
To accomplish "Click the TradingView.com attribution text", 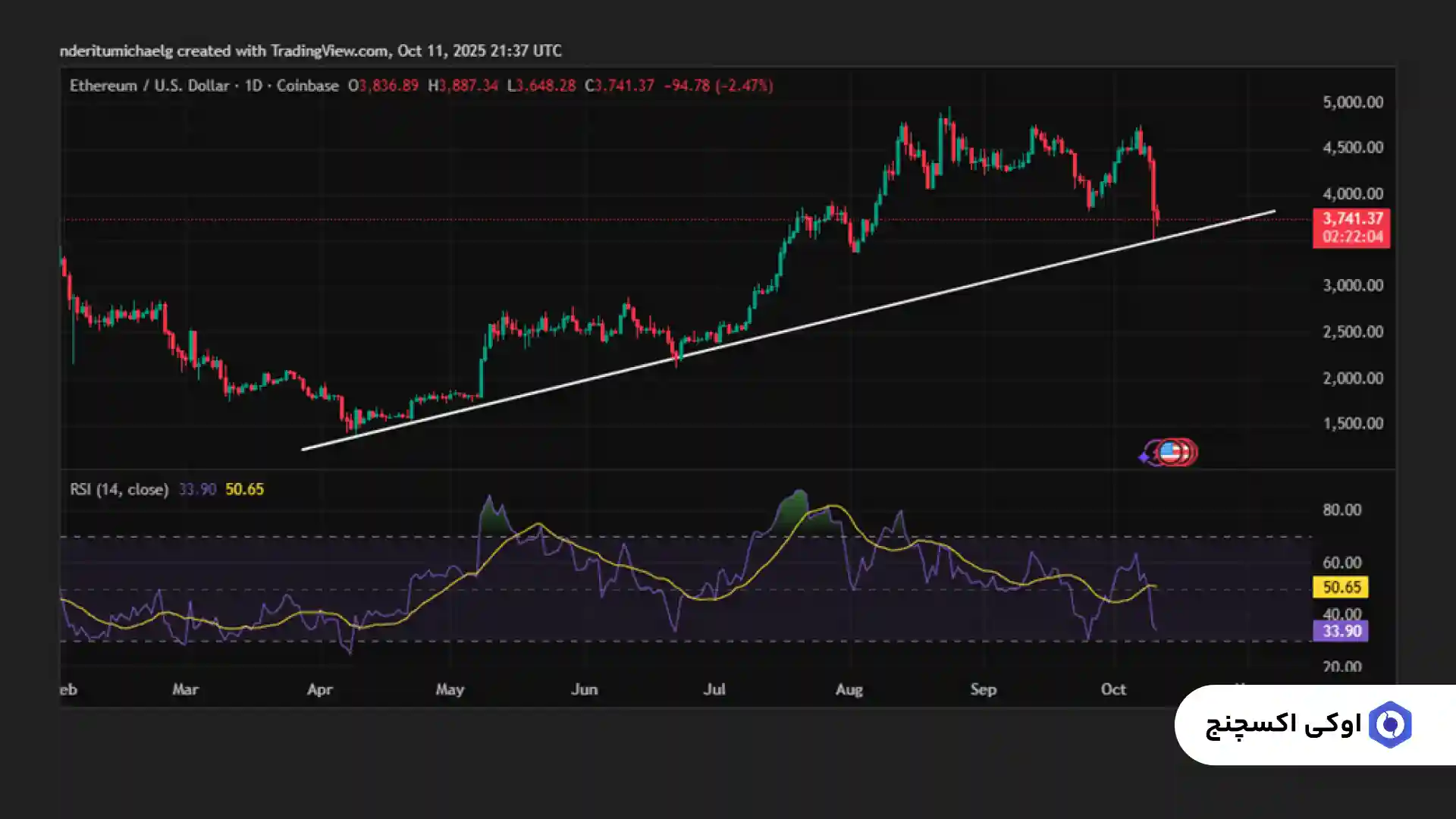I will click(329, 51).
